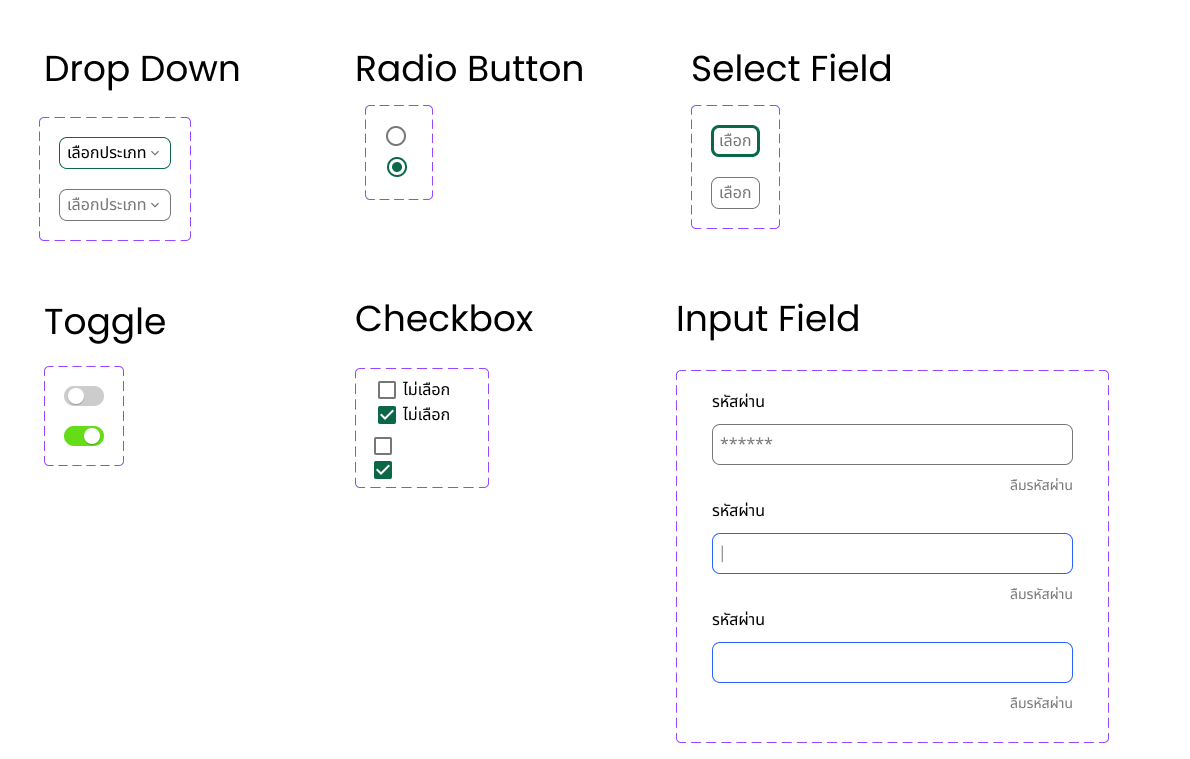Screen dimensions: 1190x759
Task: Enable the gray toggle switch
Action: click(84, 396)
